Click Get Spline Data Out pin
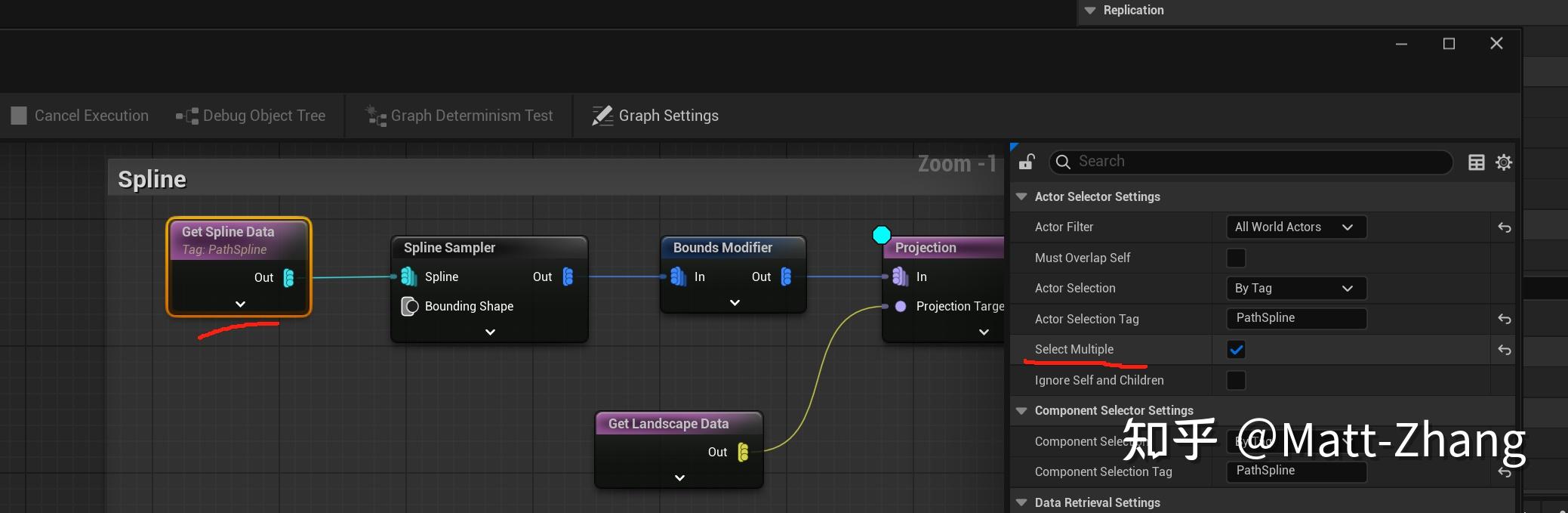 click(288, 277)
